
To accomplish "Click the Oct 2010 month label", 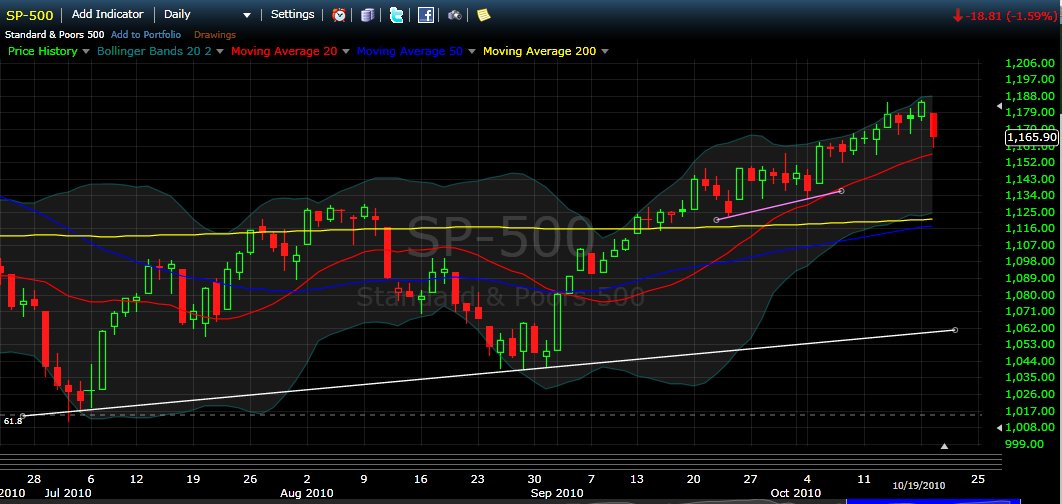I will (x=796, y=492).
